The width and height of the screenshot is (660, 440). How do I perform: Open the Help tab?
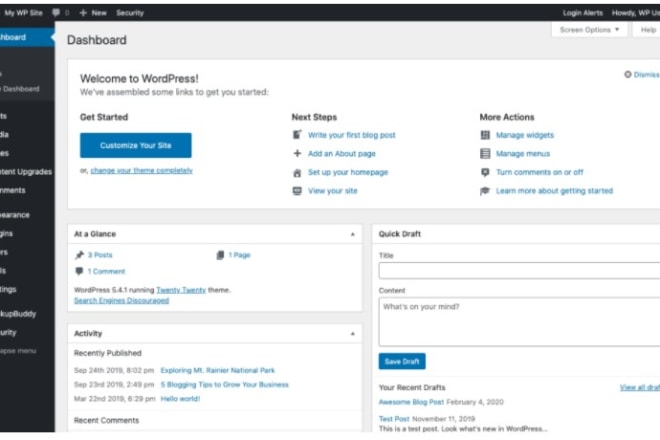[x=647, y=29]
